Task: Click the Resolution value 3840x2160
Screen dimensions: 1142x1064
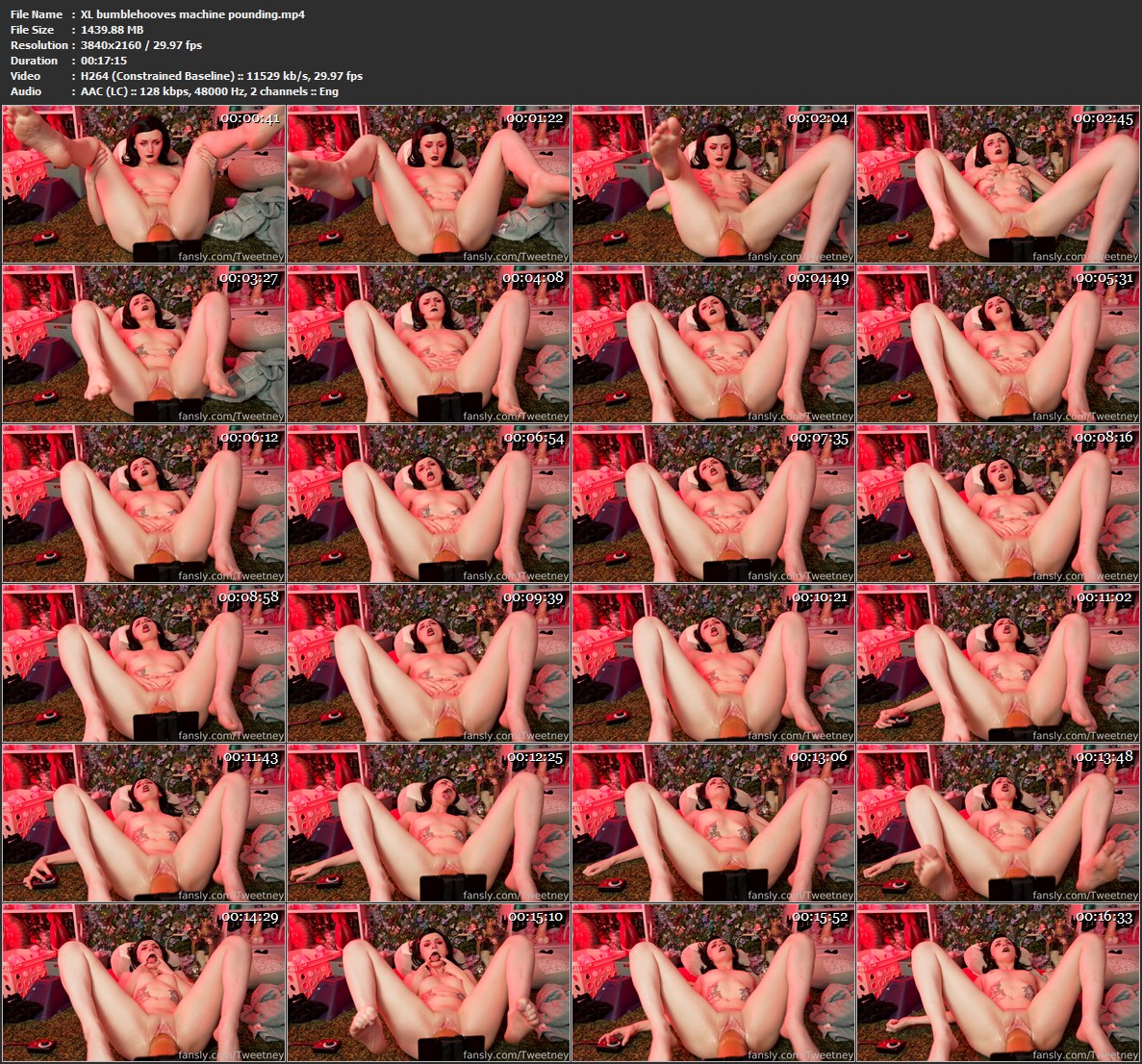Action: pos(111,45)
